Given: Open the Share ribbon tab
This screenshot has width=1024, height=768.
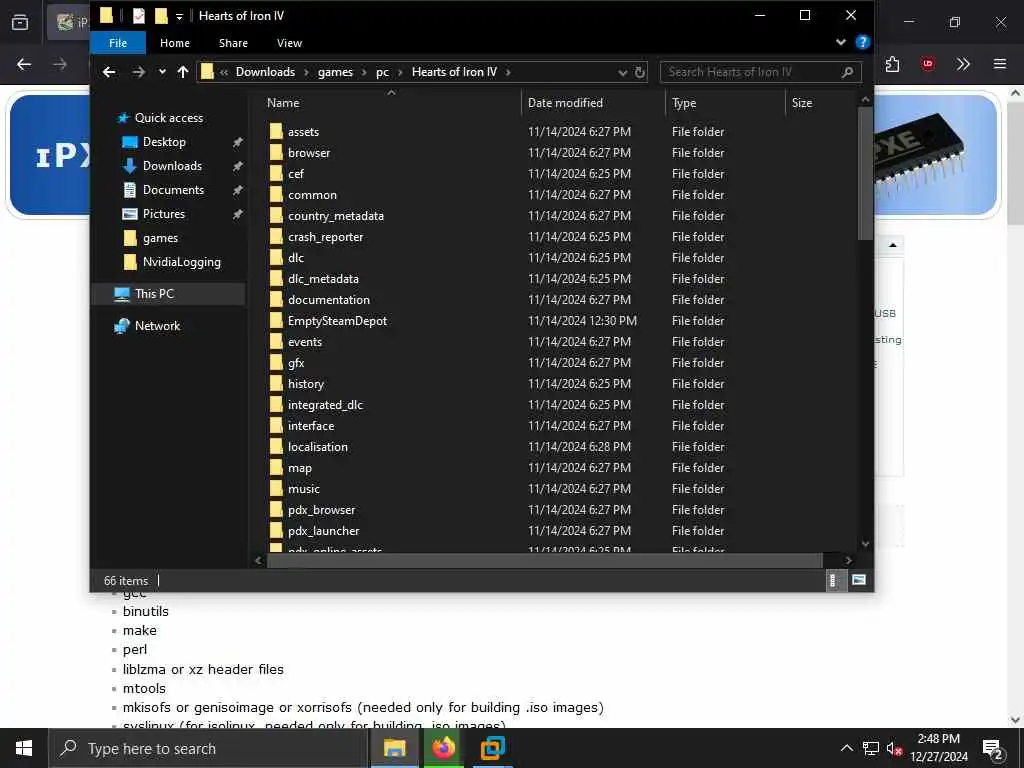Looking at the screenshot, I should 233,43.
